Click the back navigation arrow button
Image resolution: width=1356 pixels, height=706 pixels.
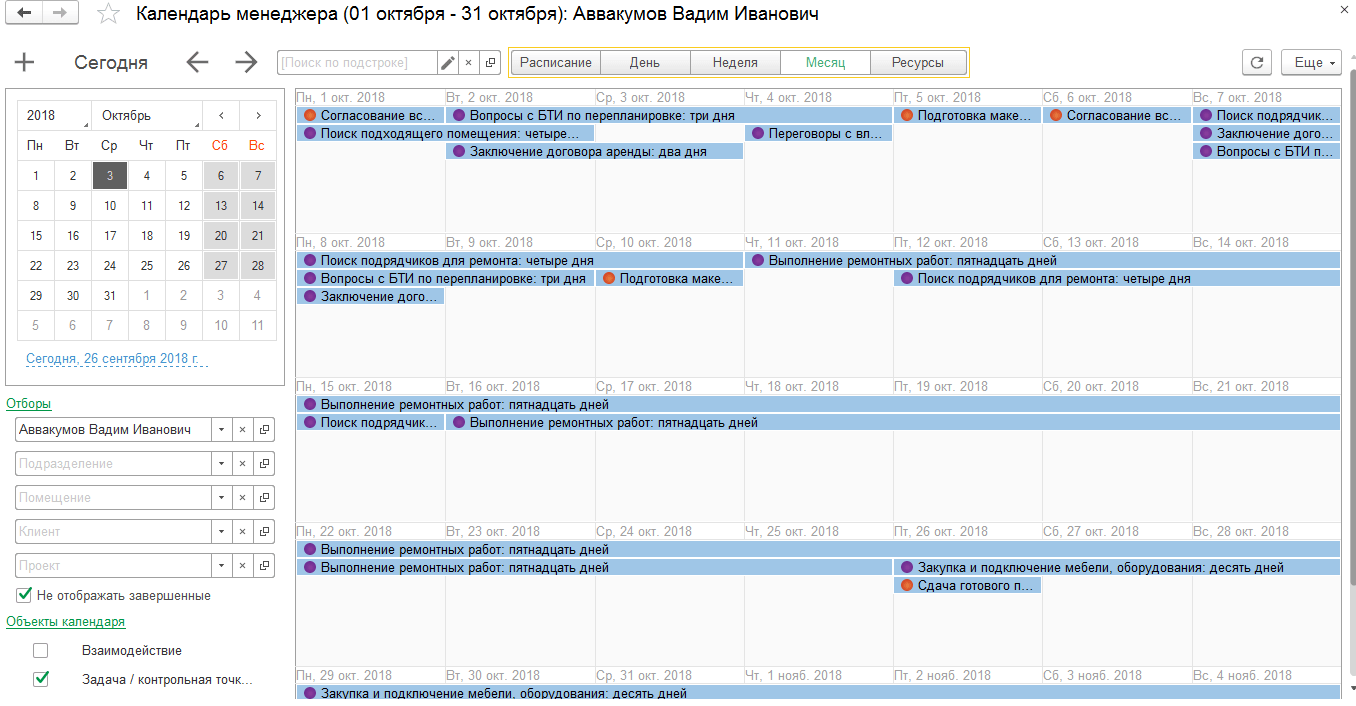pos(25,13)
